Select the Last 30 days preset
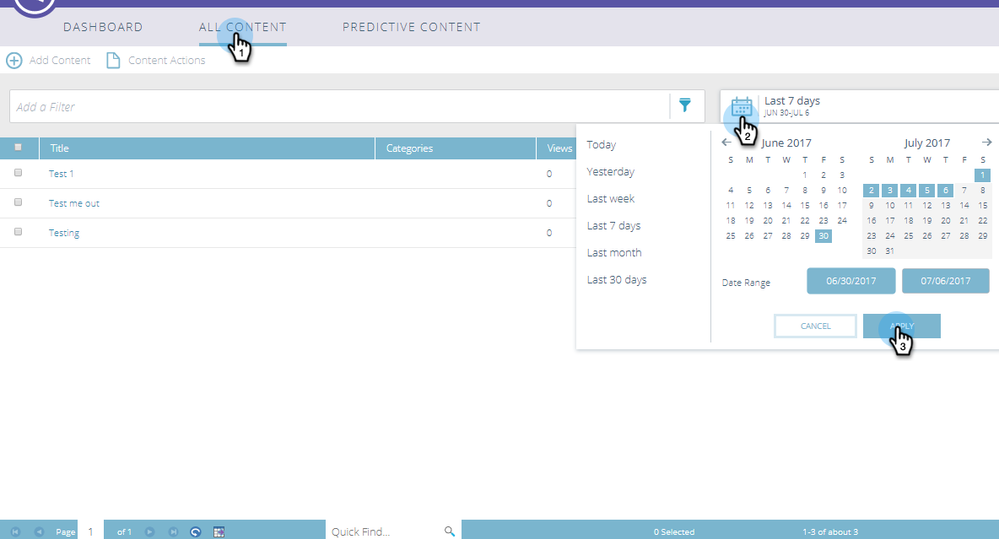This screenshot has height=539, width=999. coord(616,280)
